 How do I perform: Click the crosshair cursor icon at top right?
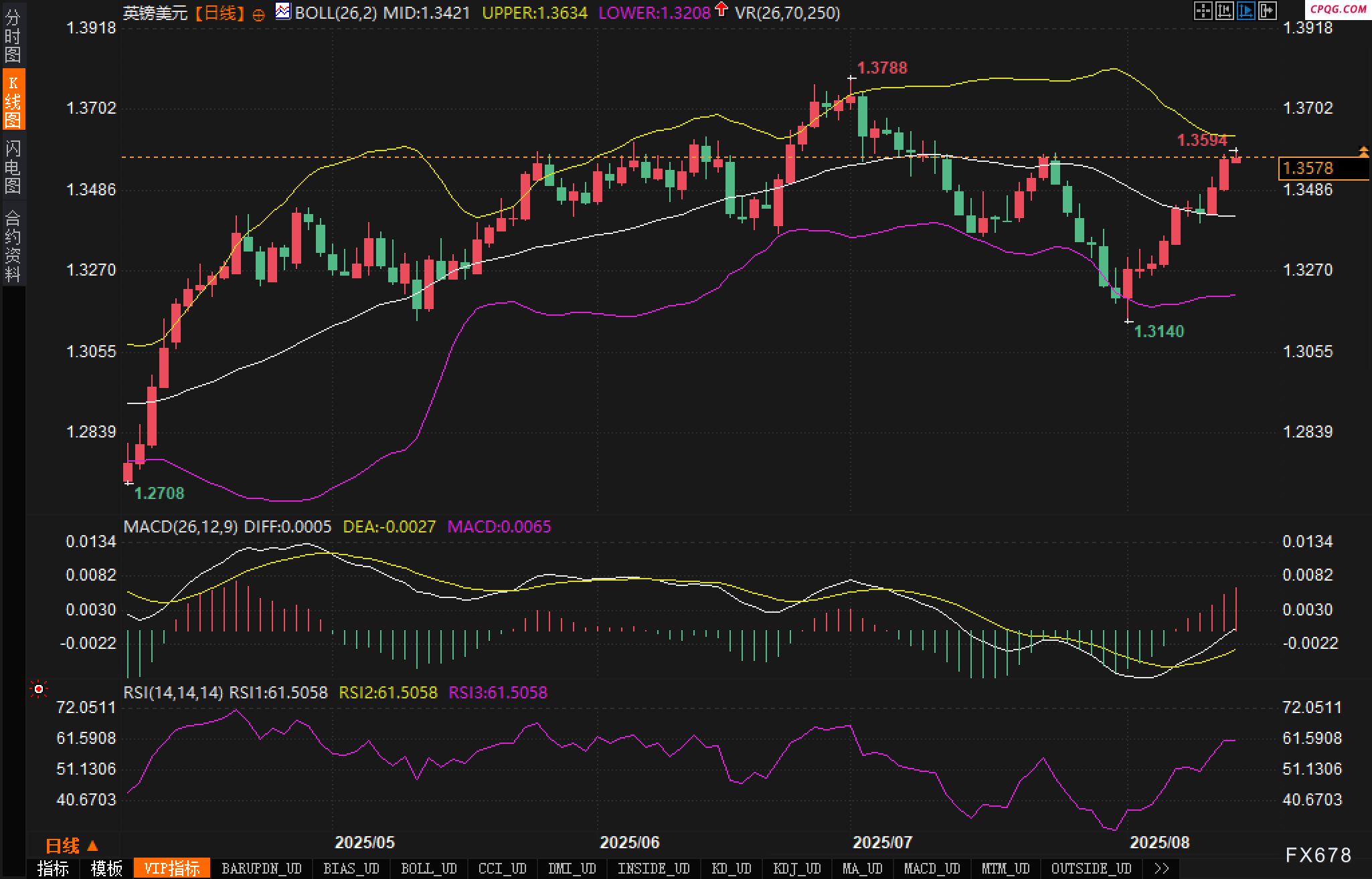(1203, 11)
